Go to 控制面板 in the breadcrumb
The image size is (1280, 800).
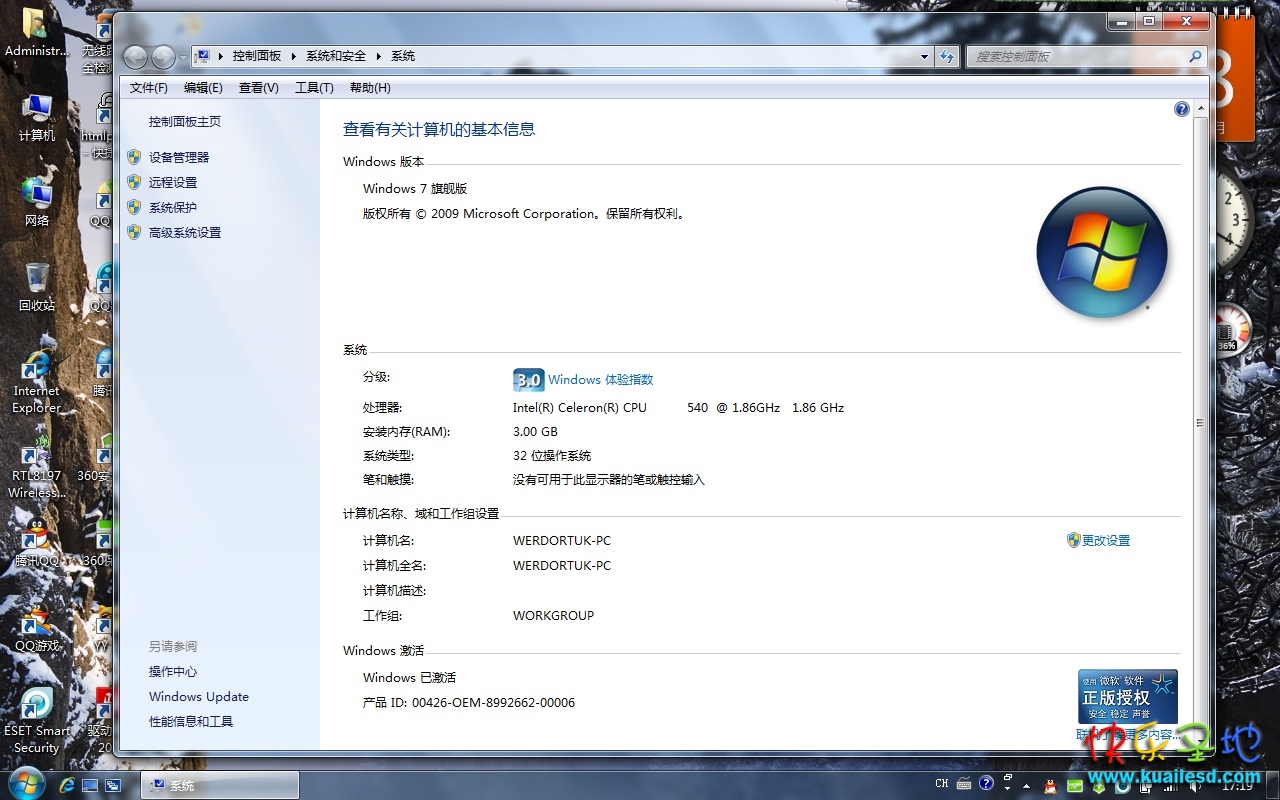[257, 57]
